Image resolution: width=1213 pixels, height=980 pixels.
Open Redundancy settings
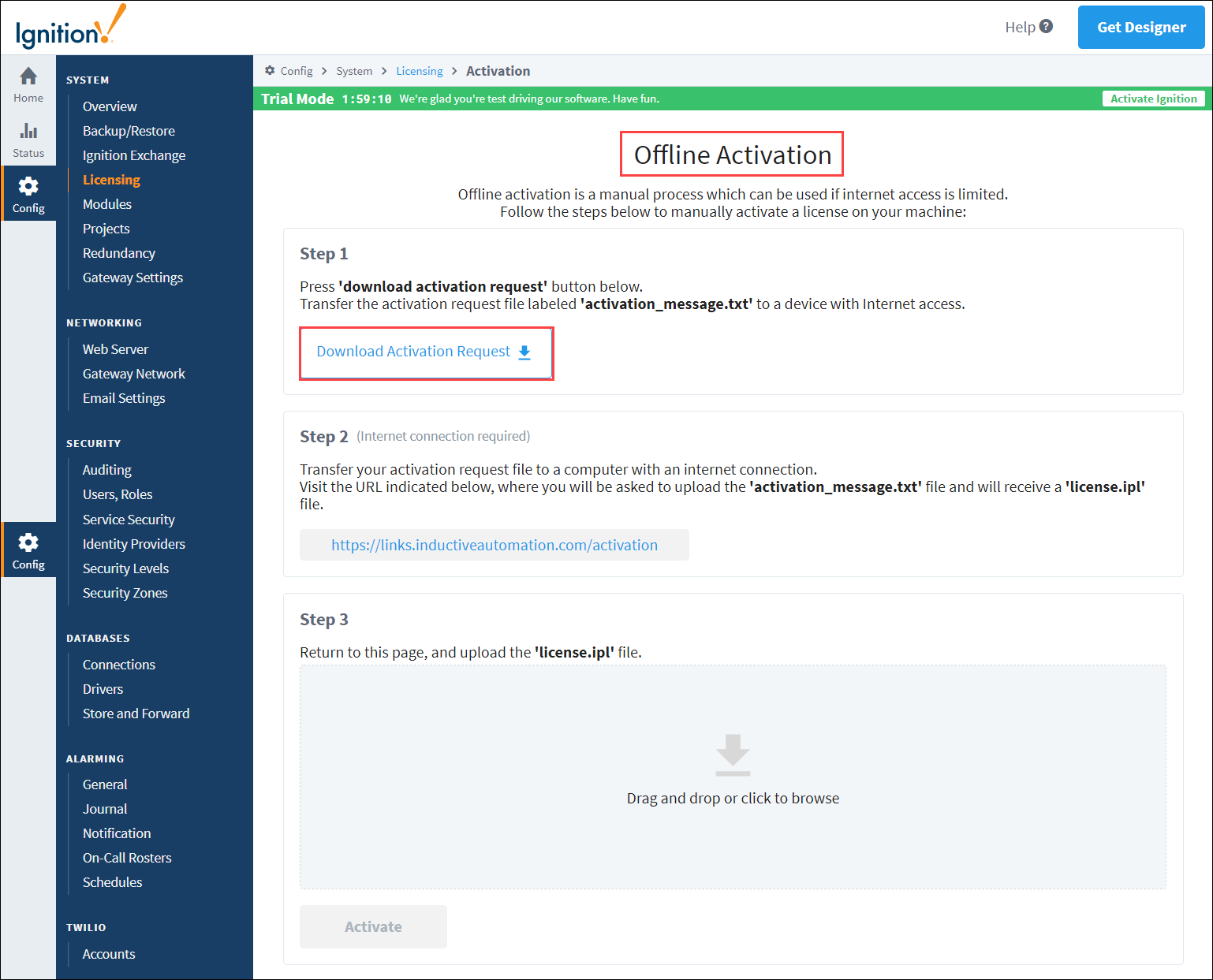pyautogui.click(x=119, y=253)
